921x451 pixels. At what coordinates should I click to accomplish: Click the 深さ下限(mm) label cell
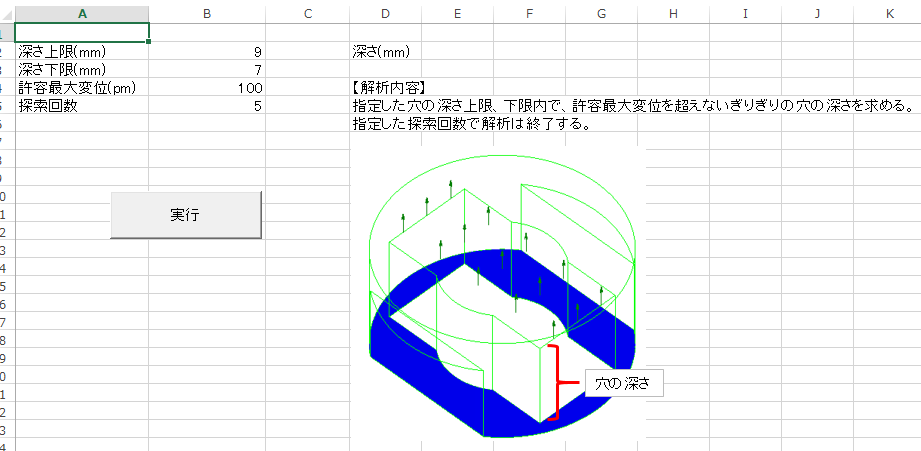coord(82,69)
